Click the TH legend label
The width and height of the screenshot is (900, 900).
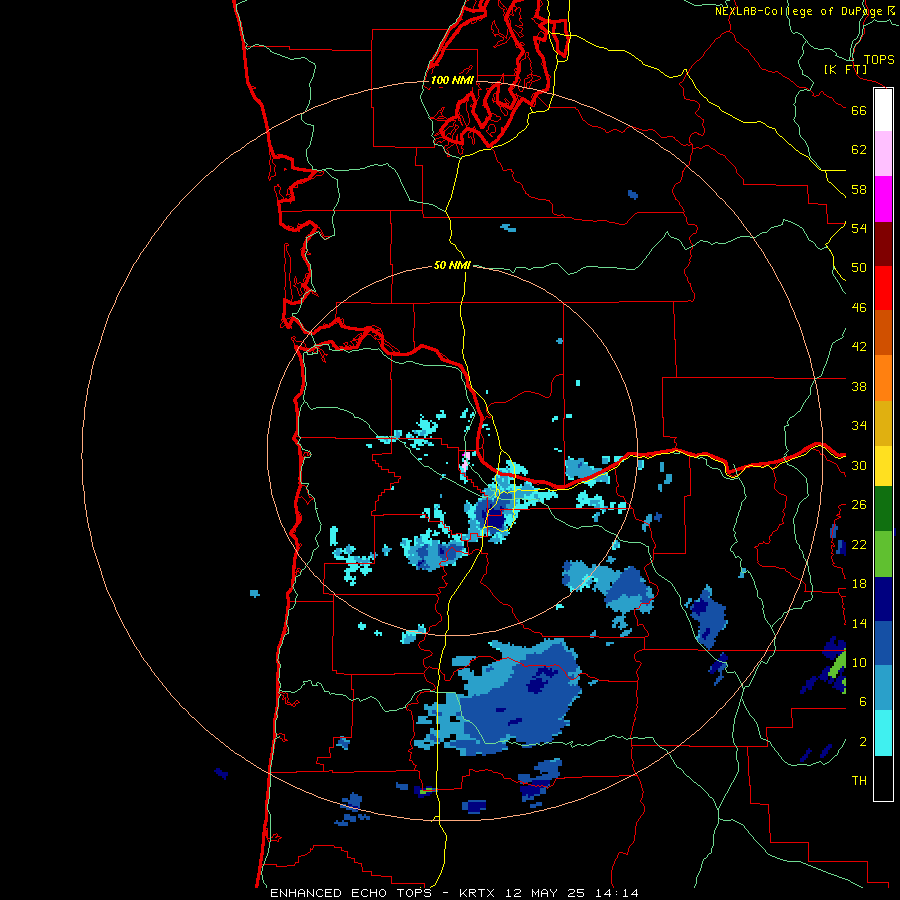859,780
